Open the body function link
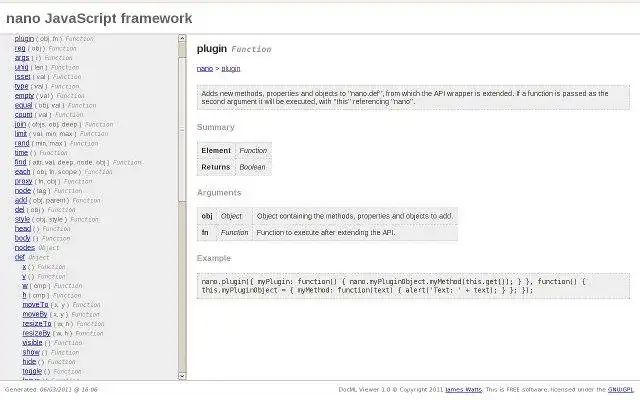640x400 pixels. click(22, 238)
